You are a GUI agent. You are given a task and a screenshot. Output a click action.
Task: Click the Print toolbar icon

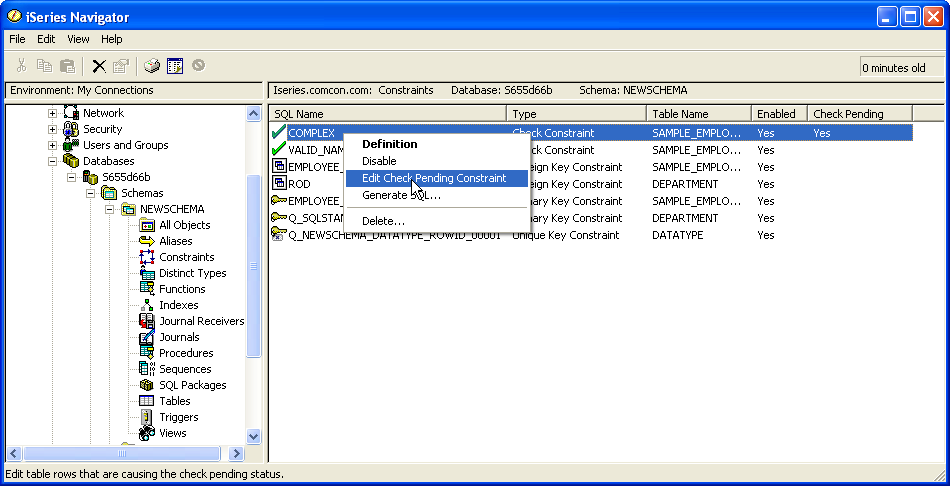152,65
